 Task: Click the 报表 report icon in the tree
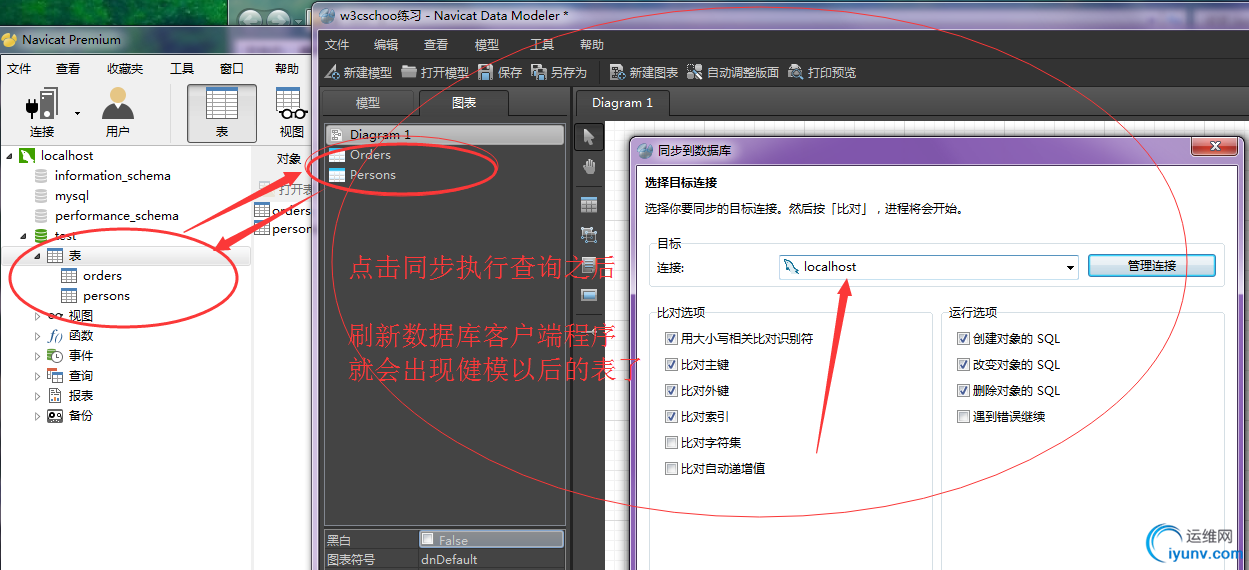pyautogui.click(x=55, y=396)
